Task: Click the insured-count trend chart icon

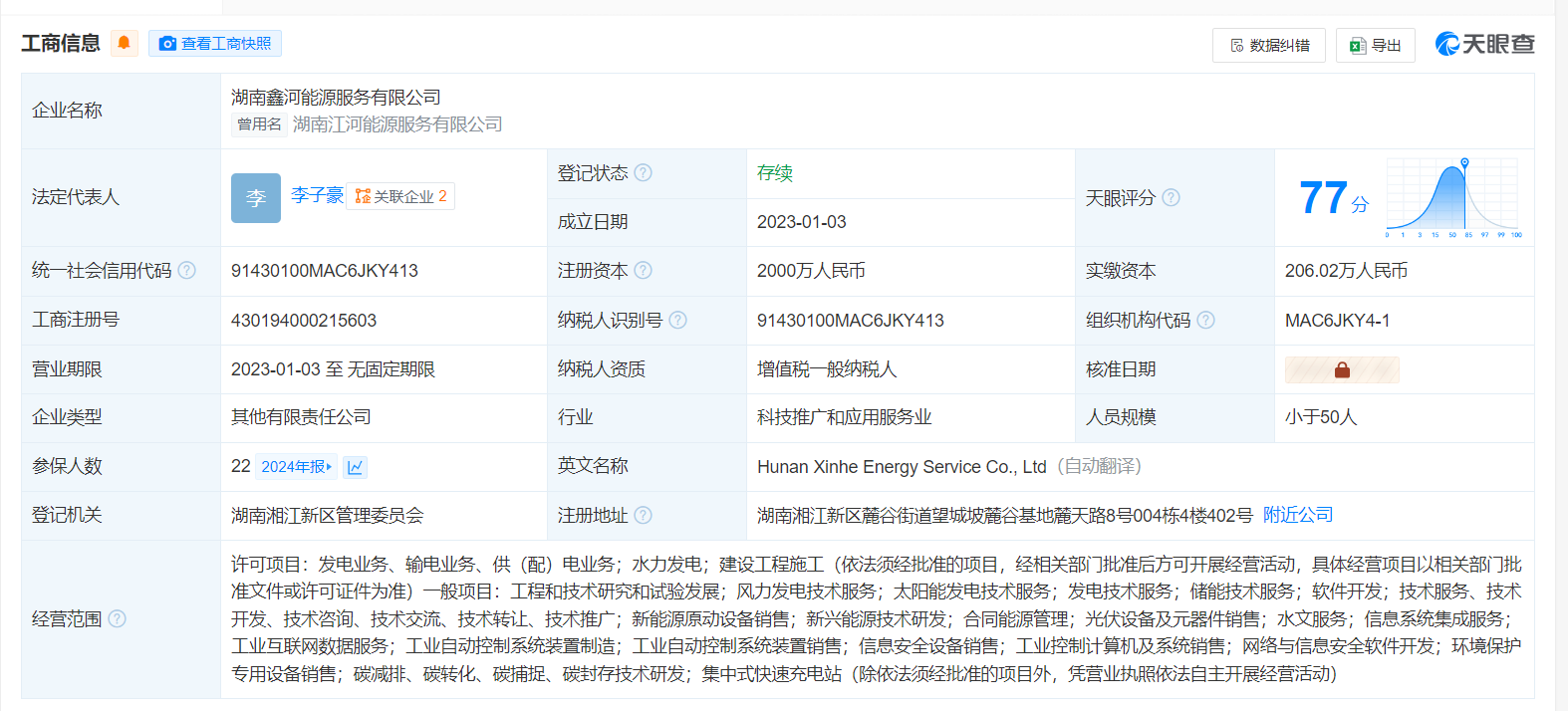Action: (356, 466)
